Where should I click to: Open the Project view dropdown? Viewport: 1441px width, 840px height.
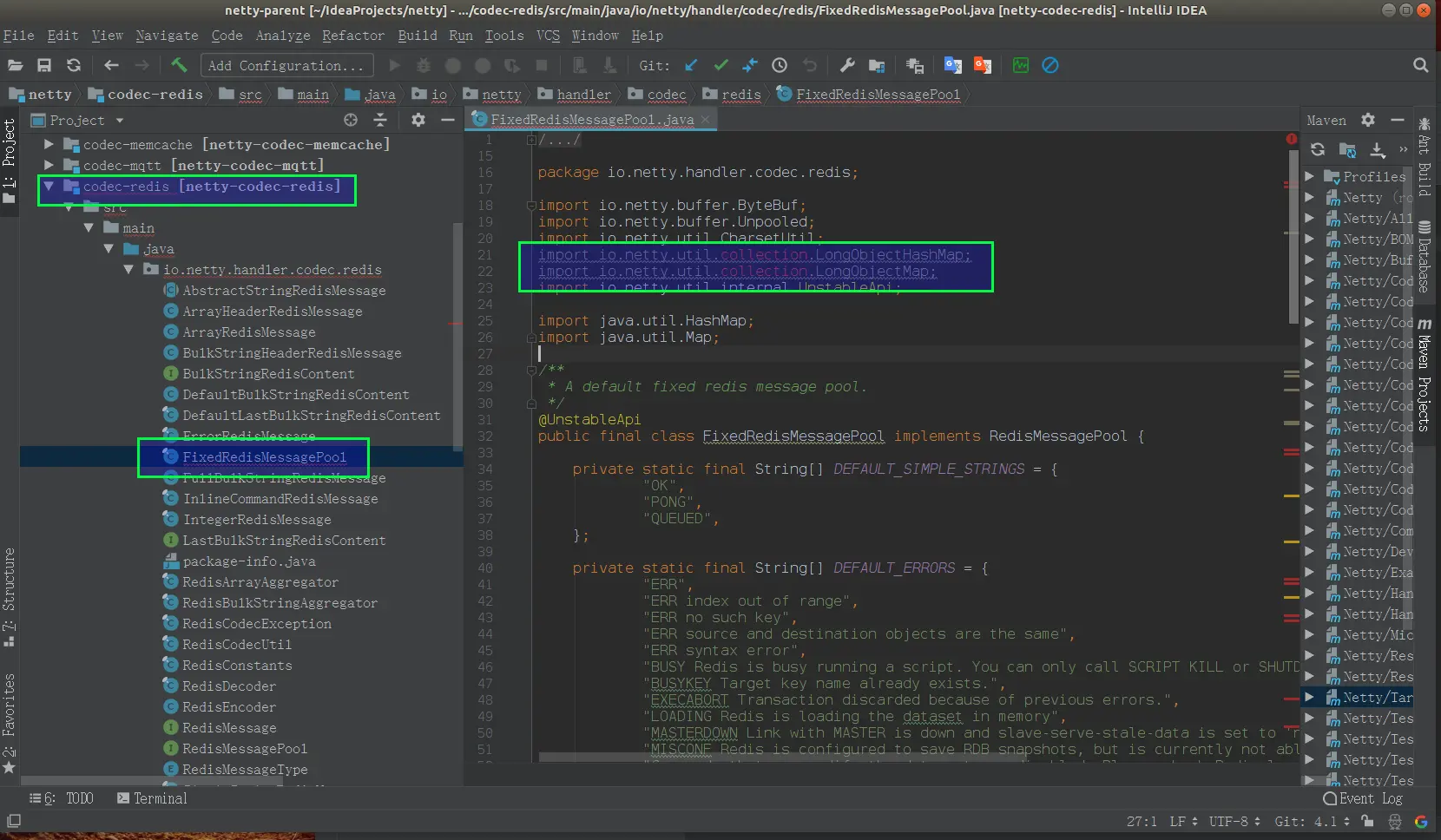(120, 121)
